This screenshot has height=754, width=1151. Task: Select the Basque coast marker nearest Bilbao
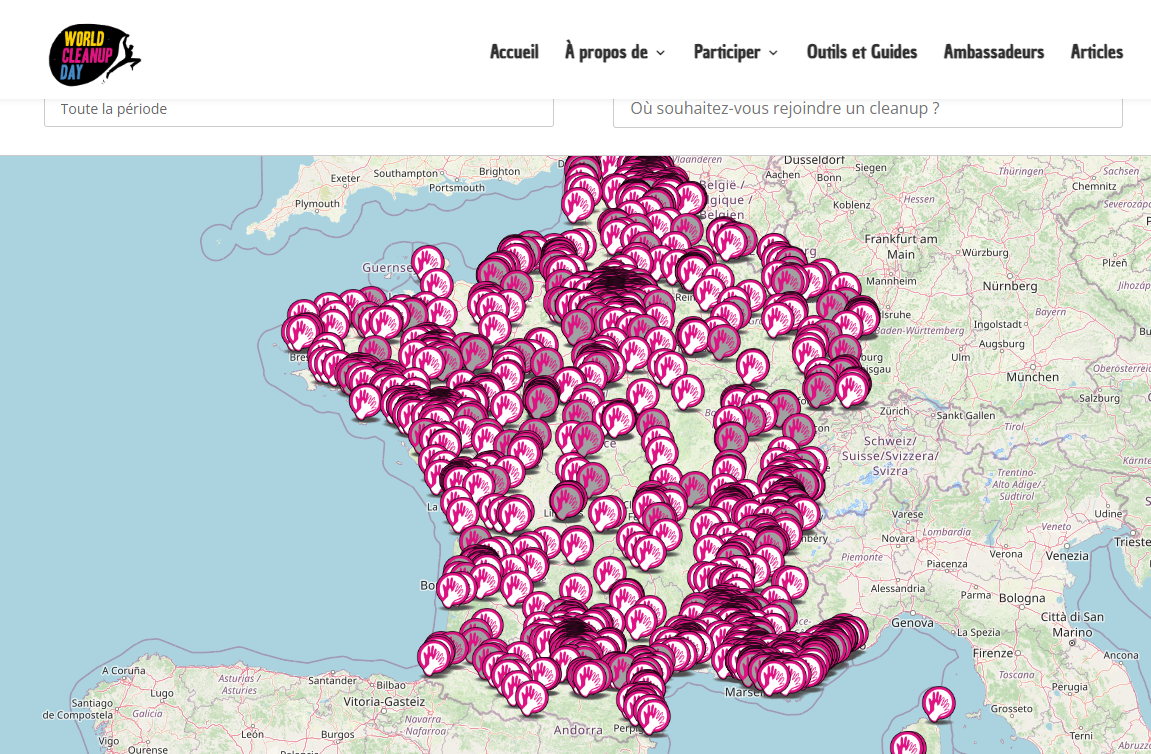point(435,657)
